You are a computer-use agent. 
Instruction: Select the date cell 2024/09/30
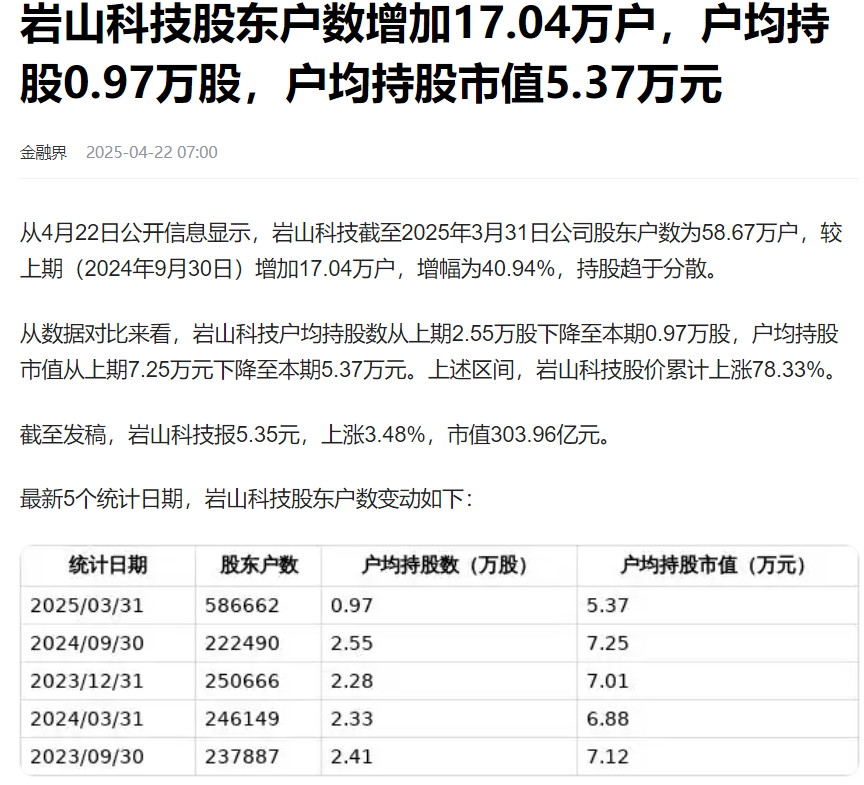point(87,643)
